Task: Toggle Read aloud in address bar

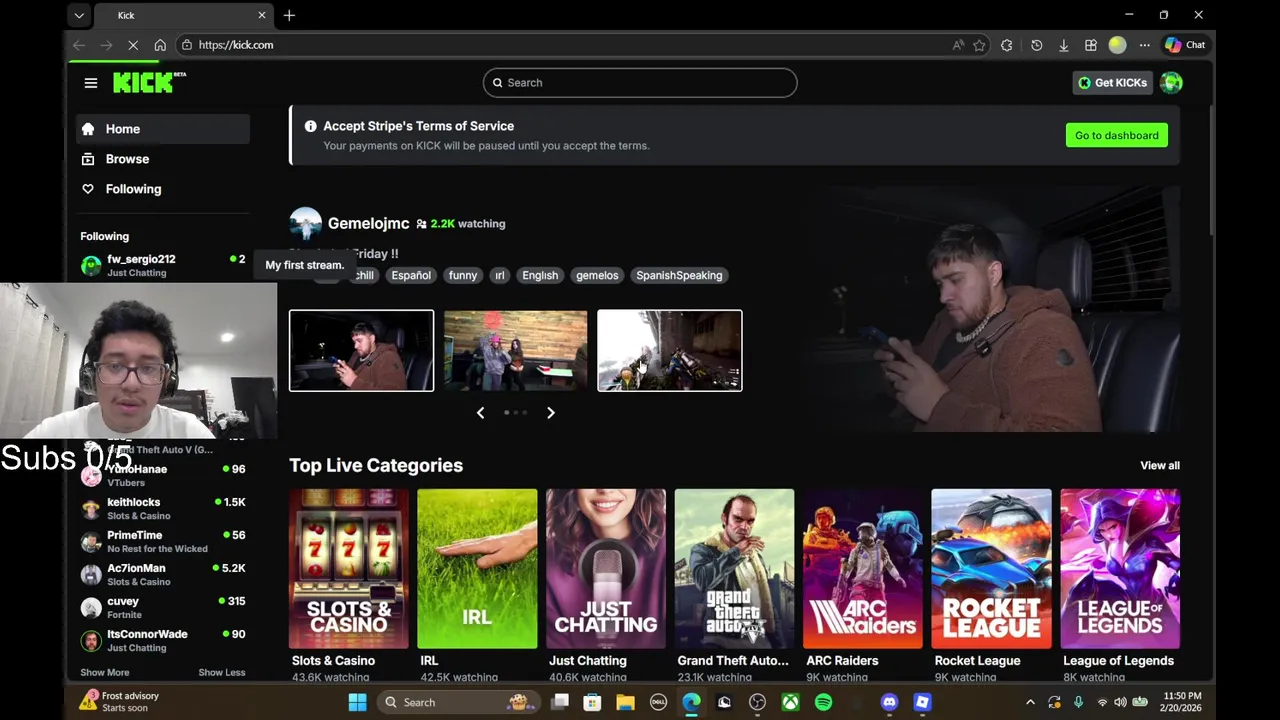Action: click(x=958, y=45)
